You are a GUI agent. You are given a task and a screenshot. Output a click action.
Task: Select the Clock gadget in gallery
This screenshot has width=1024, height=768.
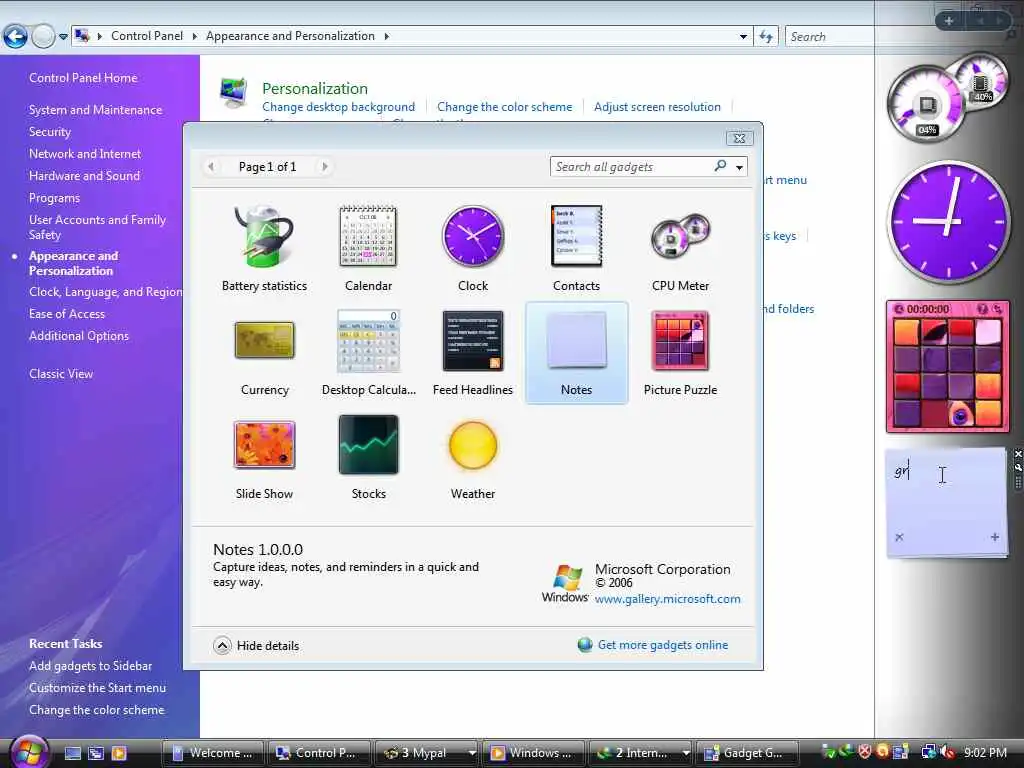click(x=473, y=249)
